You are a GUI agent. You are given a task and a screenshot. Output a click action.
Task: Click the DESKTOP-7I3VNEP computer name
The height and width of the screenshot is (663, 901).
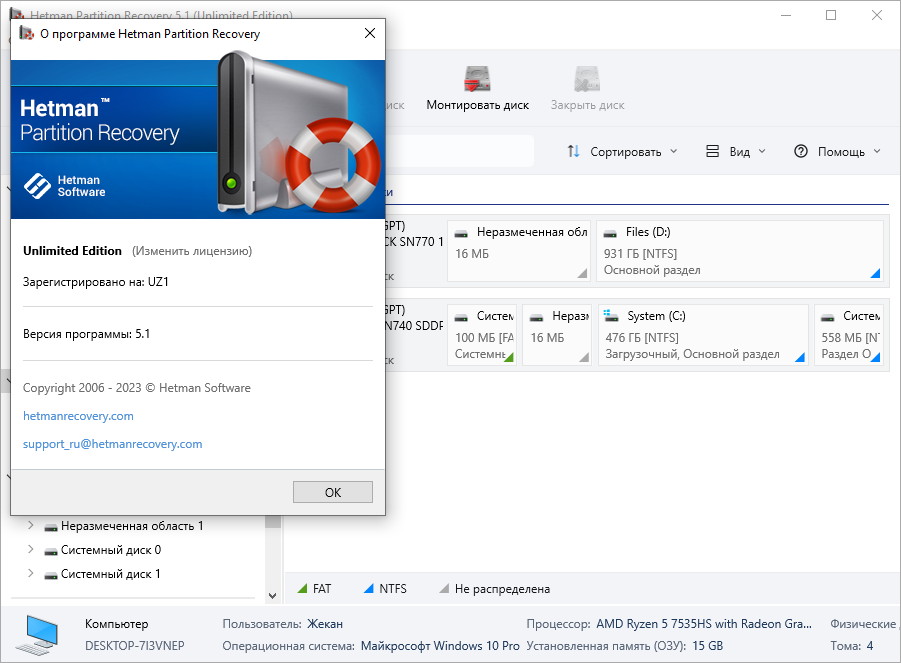134,646
